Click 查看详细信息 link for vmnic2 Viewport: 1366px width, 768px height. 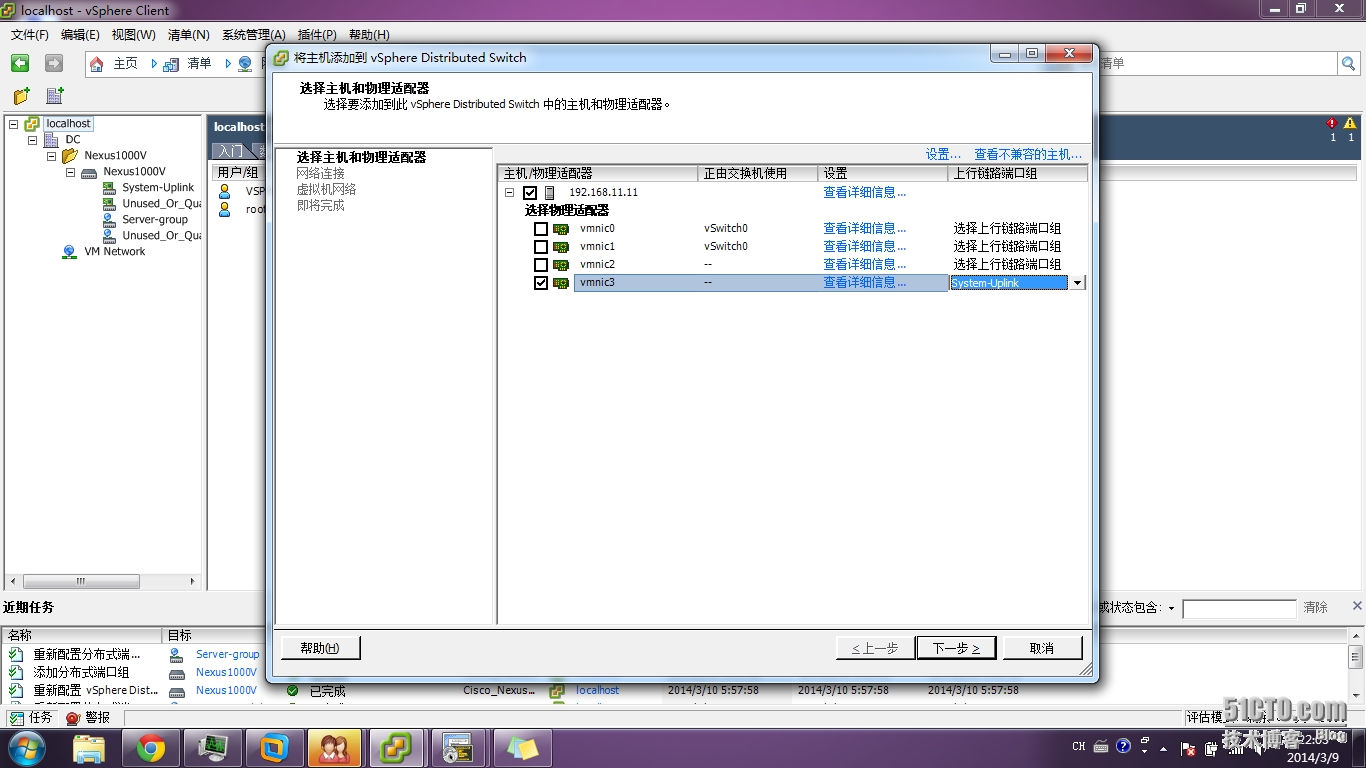(x=865, y=265)
